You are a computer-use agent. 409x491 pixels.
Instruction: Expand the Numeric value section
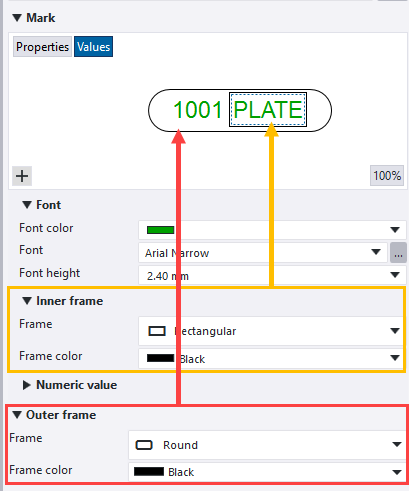point(26,385)
